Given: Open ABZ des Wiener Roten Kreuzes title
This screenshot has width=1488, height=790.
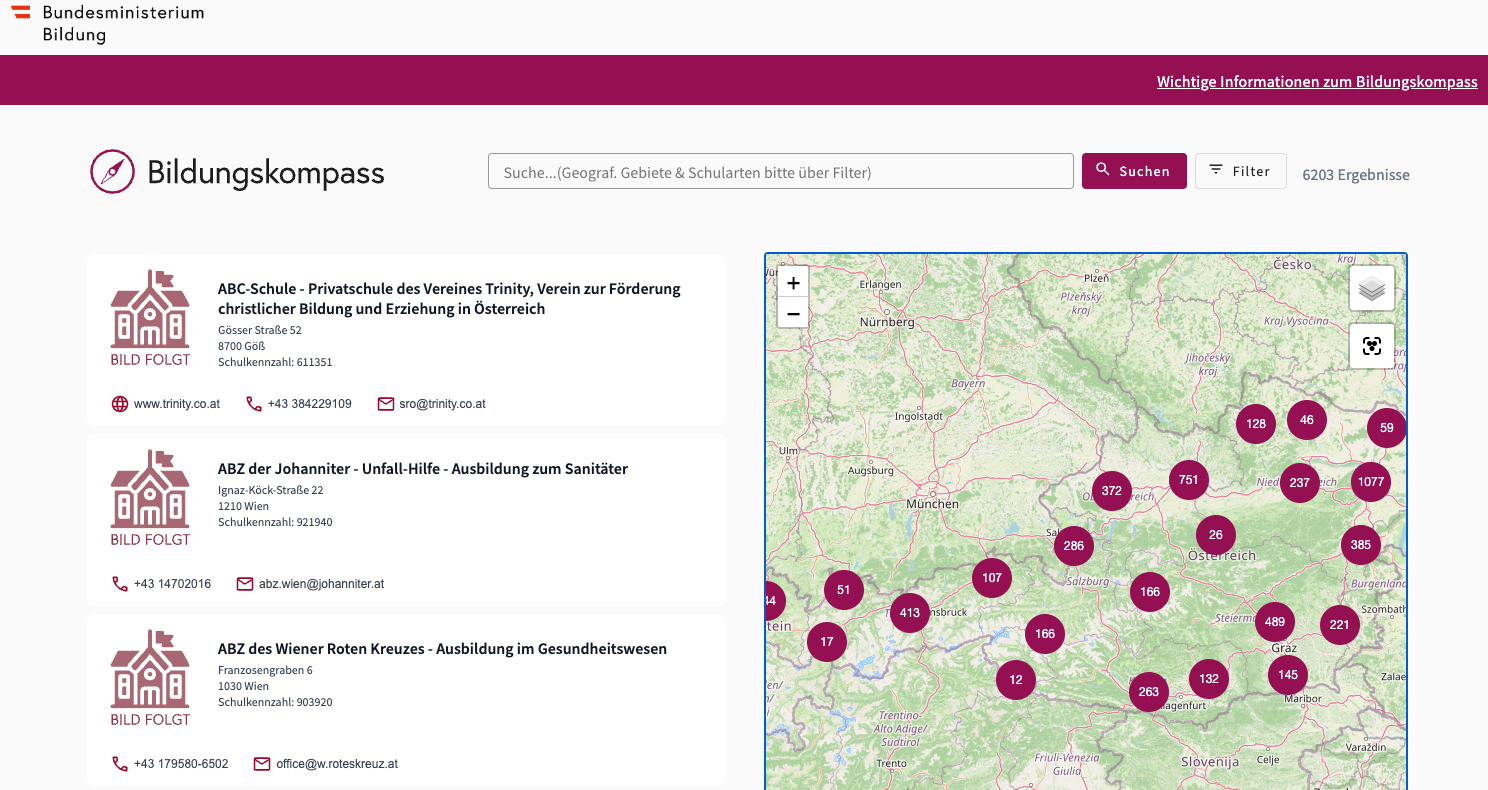Looking at the screenshot, I should [442, 649].
